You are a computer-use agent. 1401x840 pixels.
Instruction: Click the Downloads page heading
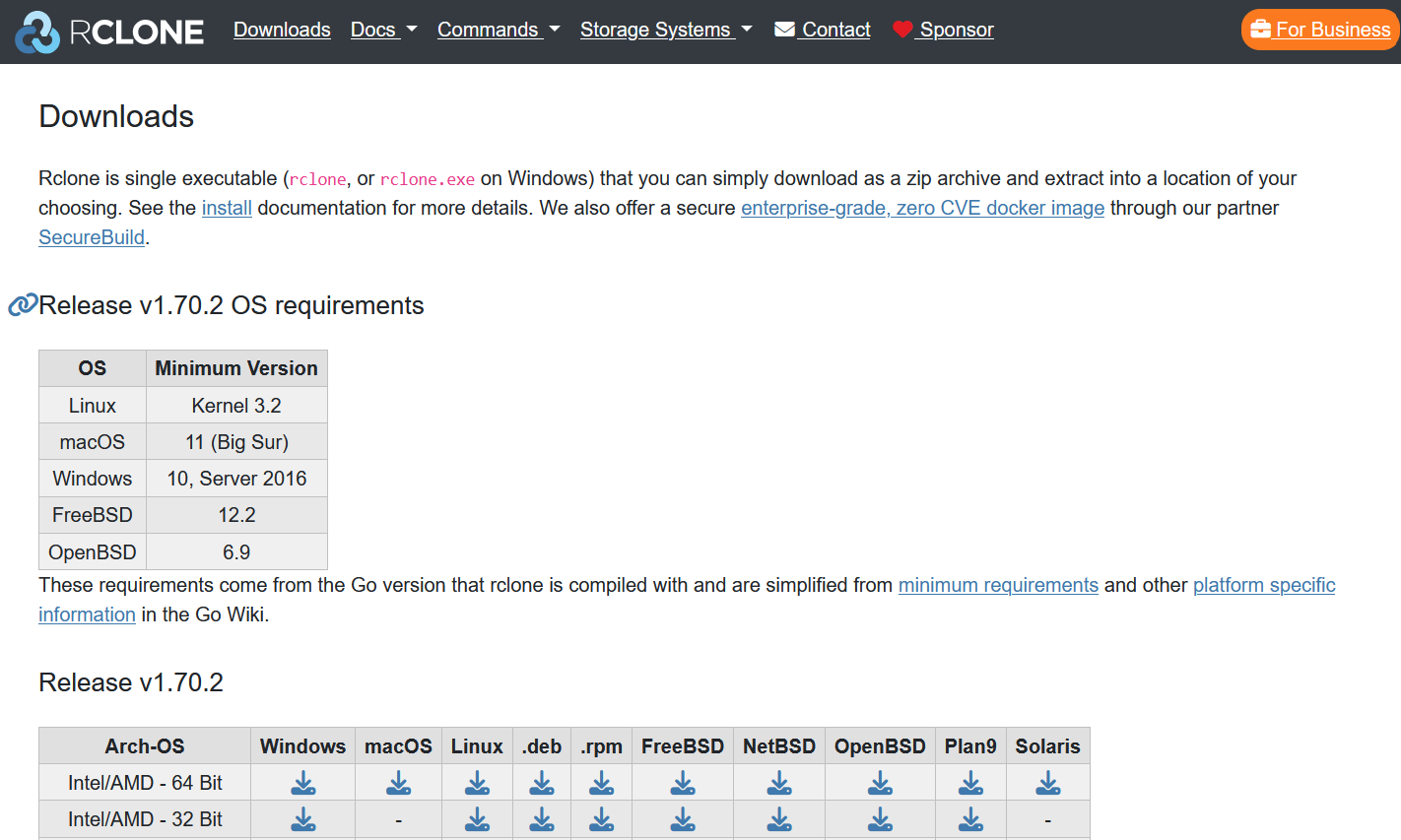point(116,116)
